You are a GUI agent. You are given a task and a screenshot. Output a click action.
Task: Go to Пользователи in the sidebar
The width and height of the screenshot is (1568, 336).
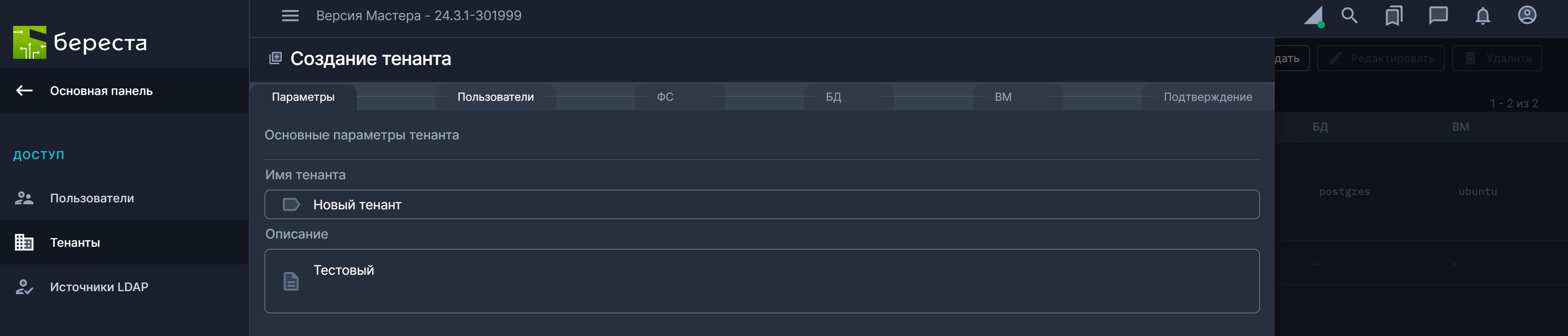[x=91, y=198]
